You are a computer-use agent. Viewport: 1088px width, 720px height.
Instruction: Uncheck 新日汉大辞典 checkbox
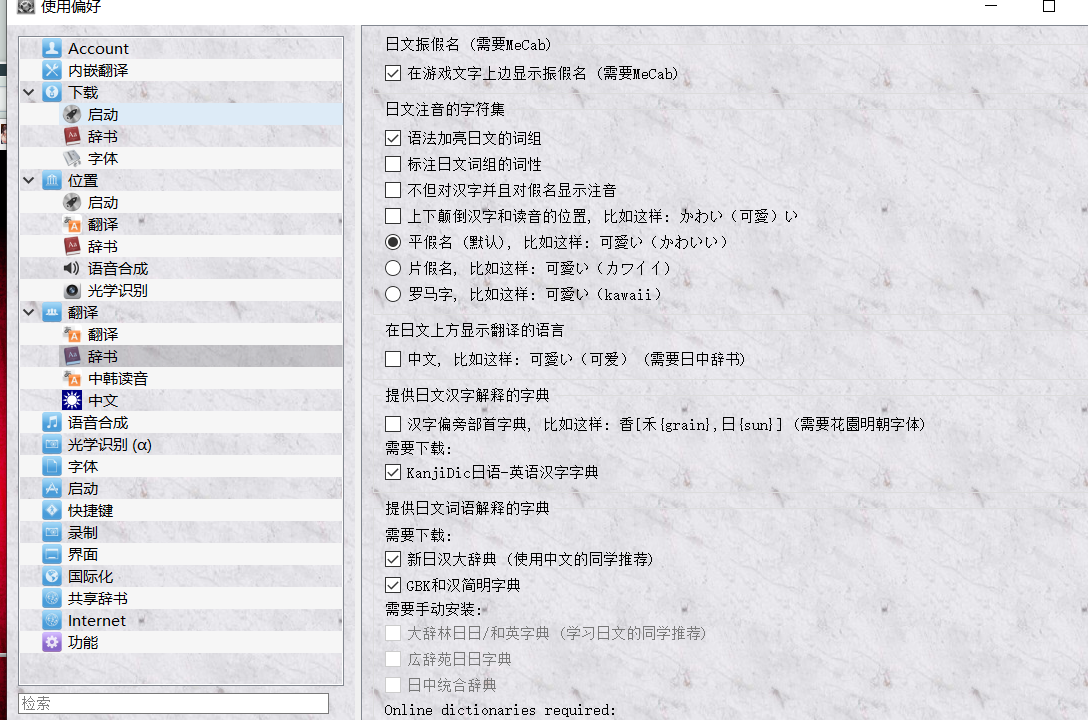click(393, 559)
